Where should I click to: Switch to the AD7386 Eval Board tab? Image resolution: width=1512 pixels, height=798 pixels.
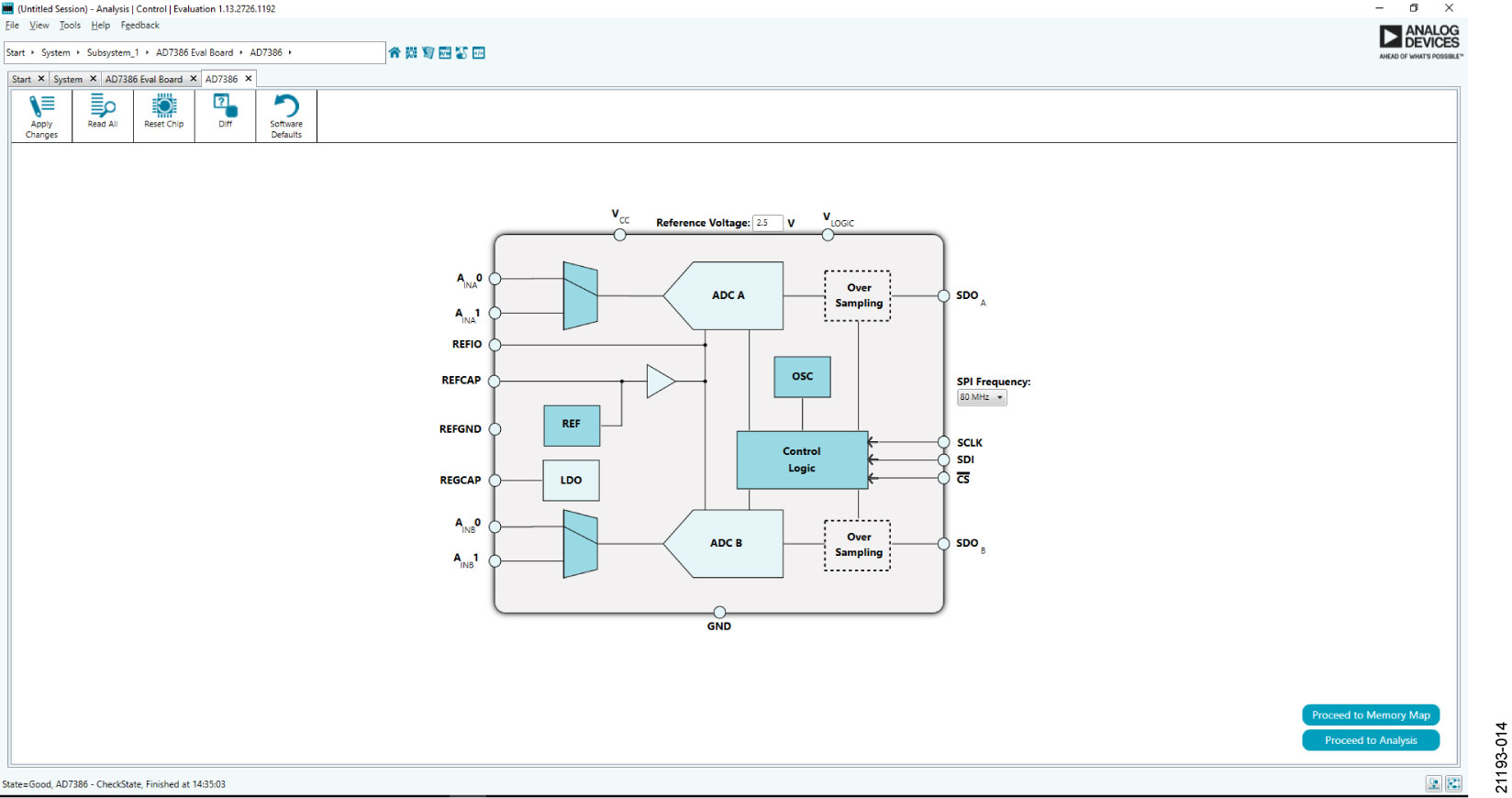pyautogui.click(x=144, y=80)
